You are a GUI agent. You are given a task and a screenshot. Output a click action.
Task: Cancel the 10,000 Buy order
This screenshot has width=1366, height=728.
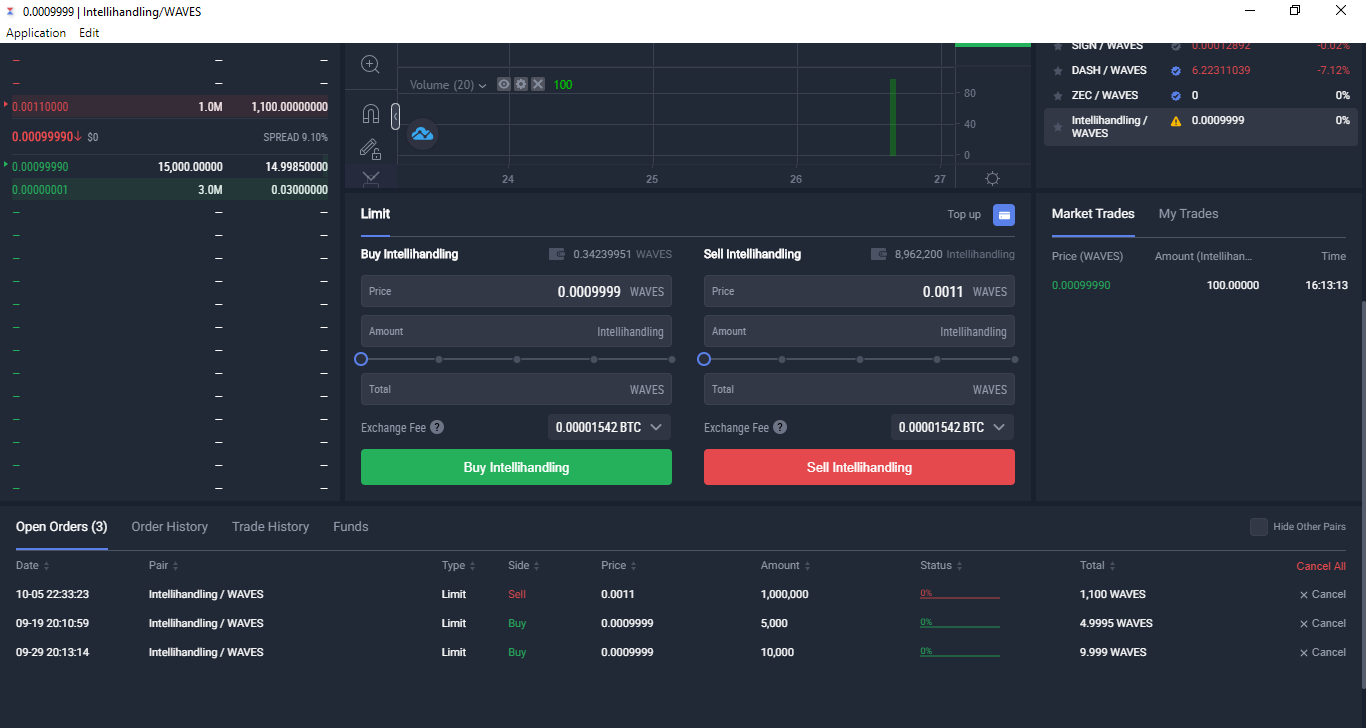[1322, 652]
